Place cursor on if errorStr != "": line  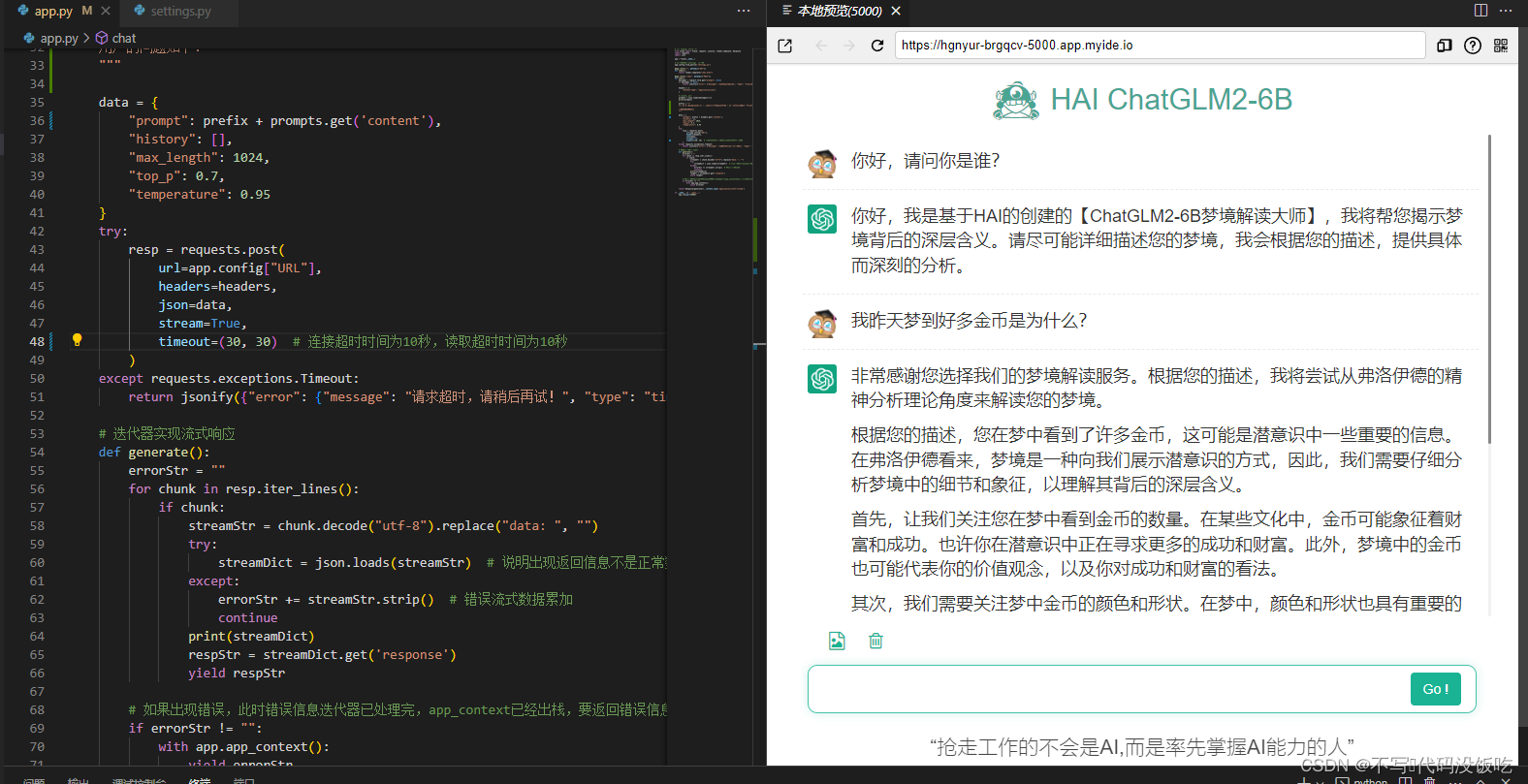(195, 728)
